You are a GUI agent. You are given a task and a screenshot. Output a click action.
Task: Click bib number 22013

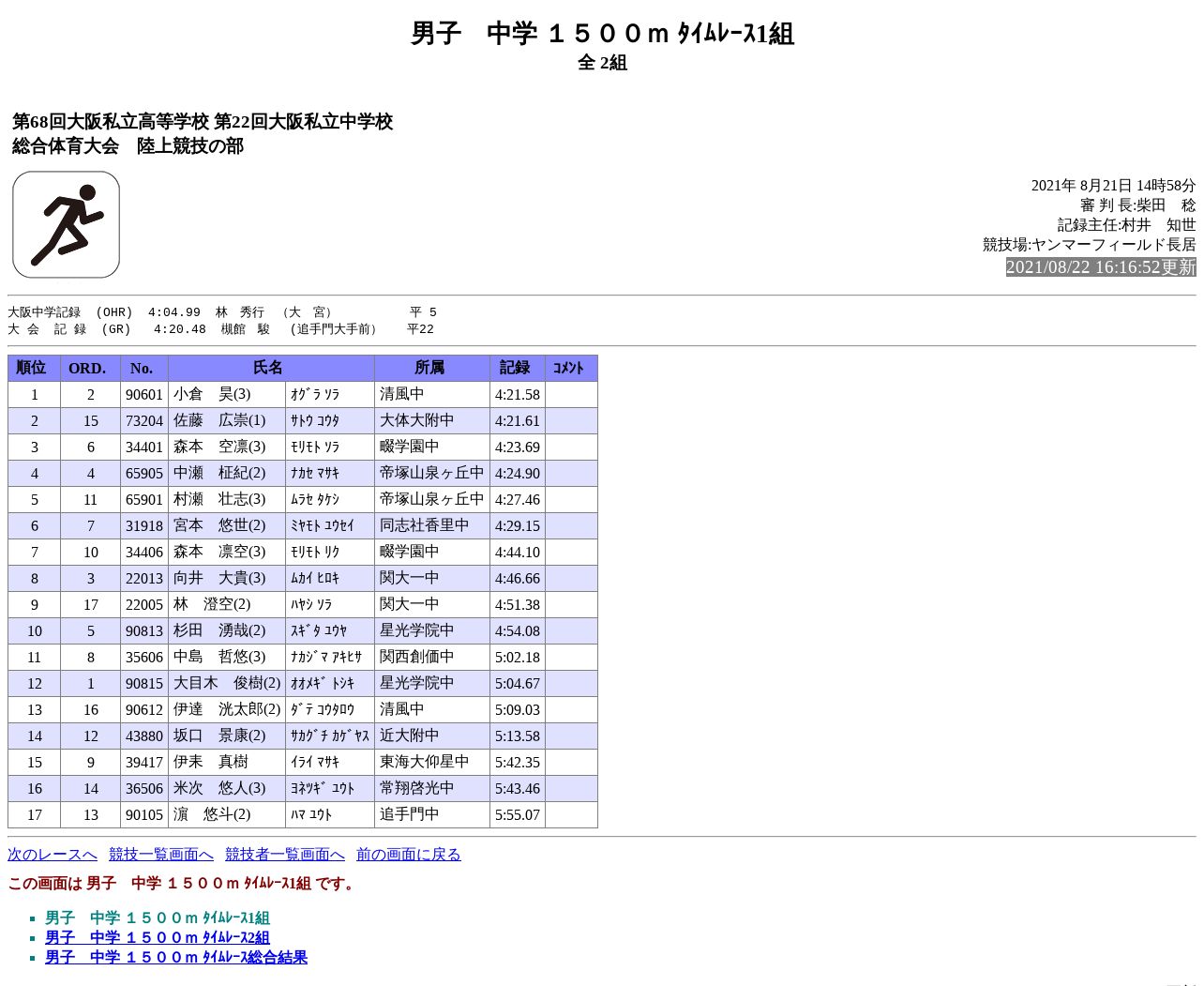pyautogui.click(x=144, y=579)
